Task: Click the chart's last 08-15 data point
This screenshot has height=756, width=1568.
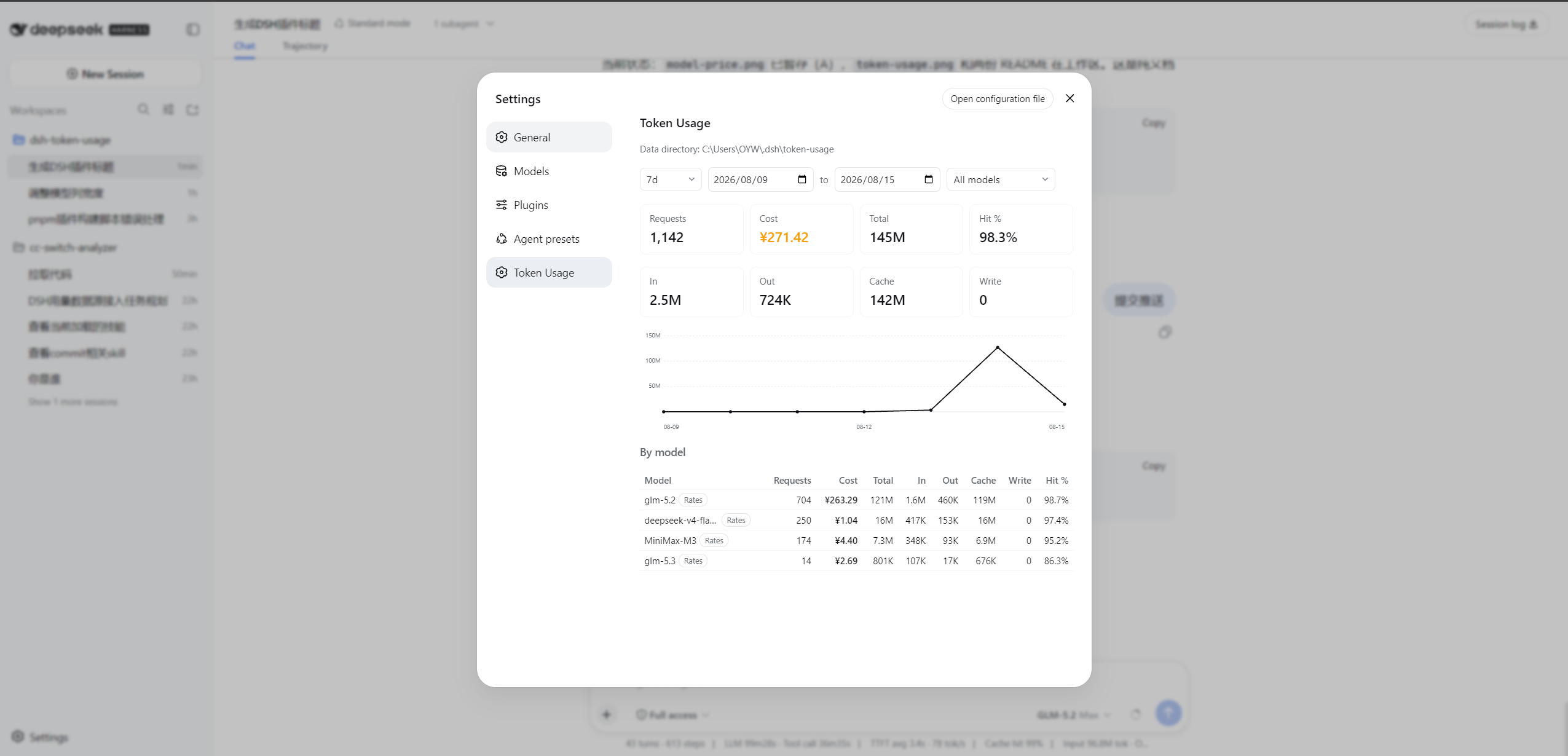Action: pos(1065,404)
